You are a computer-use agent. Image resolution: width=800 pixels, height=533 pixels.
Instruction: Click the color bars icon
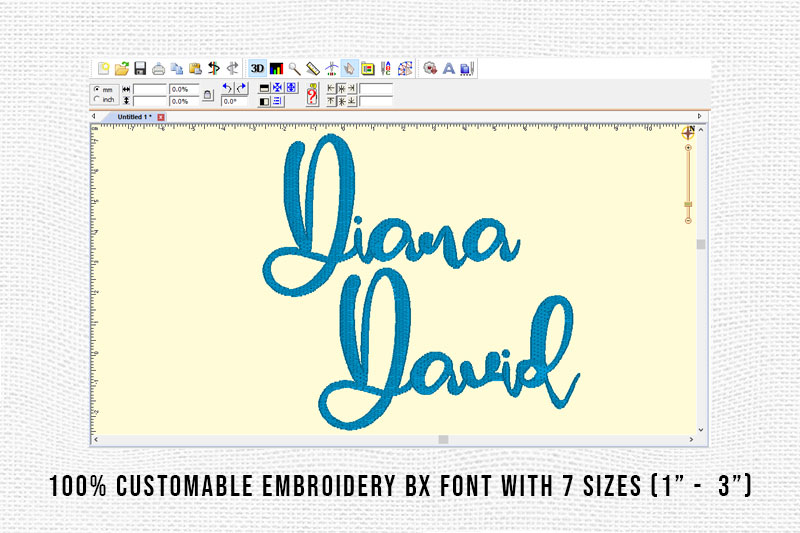point(276,68)
